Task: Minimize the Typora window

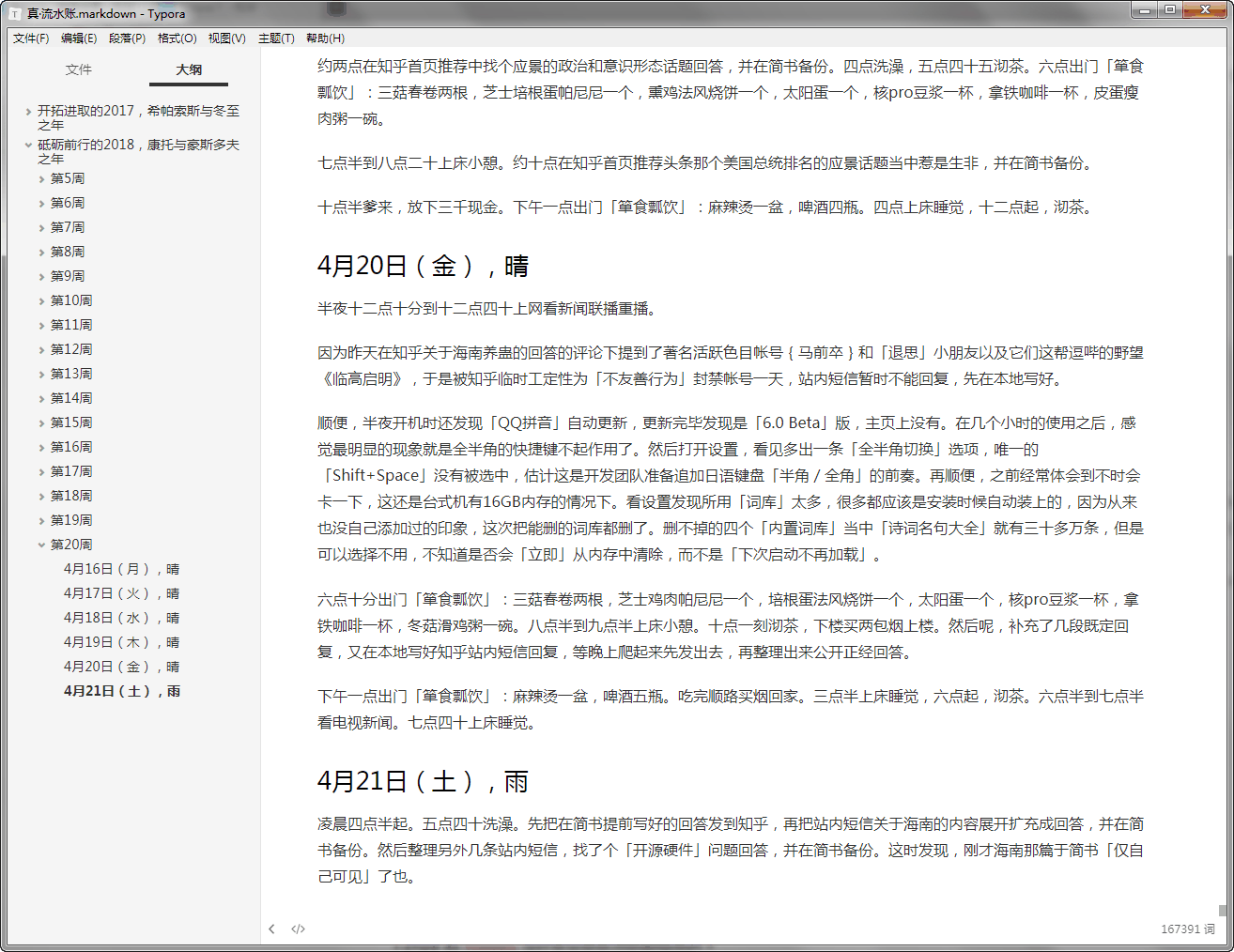Action: pyautogui.click(x=1144, y=10)
